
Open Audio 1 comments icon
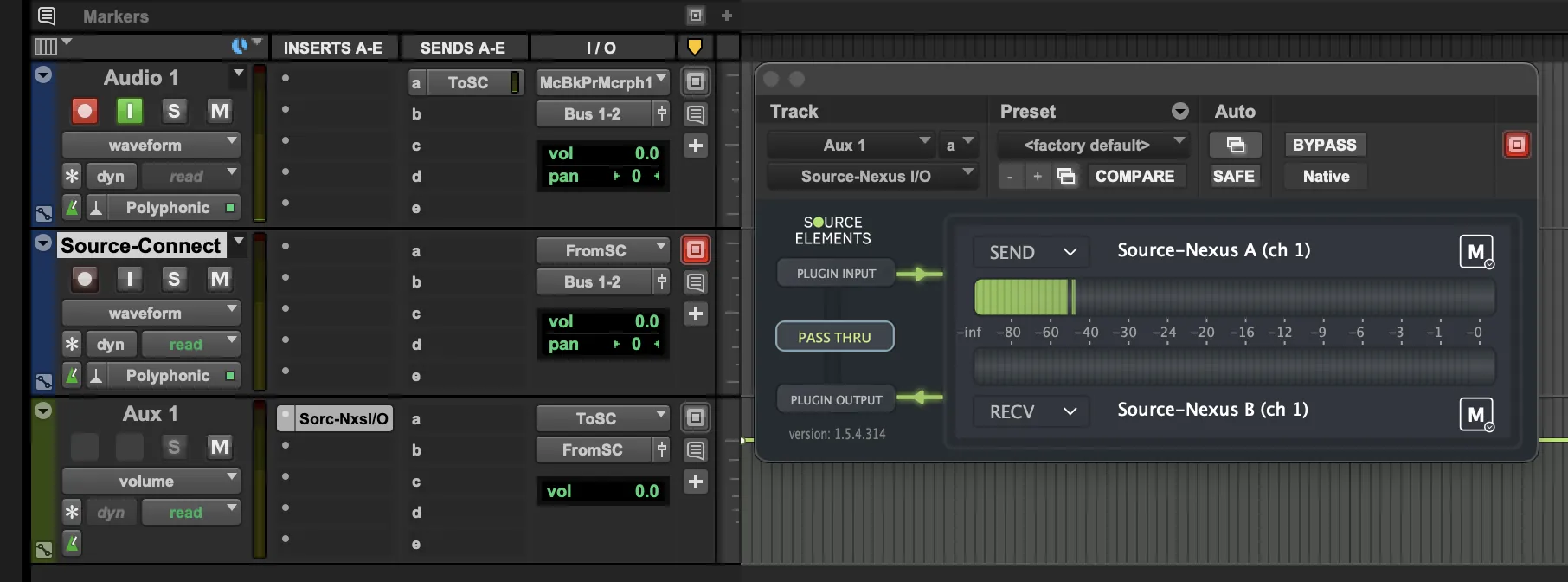(x=695, y=114)
